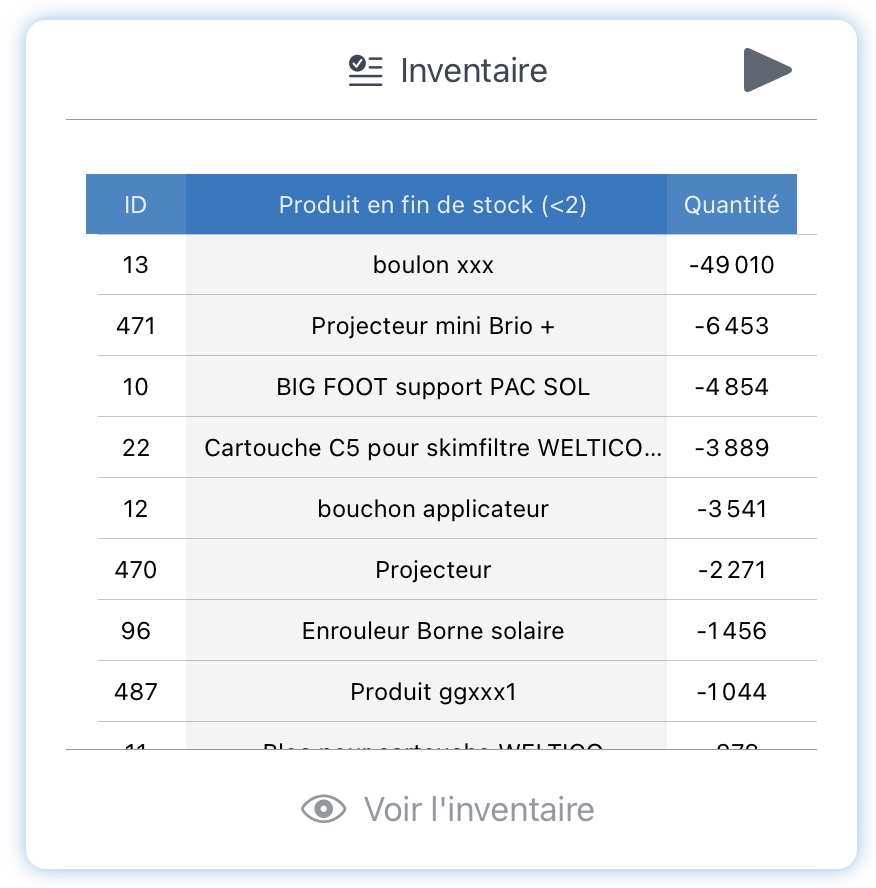Open BIG FOOT support PAC SOL row

[457, 387]
